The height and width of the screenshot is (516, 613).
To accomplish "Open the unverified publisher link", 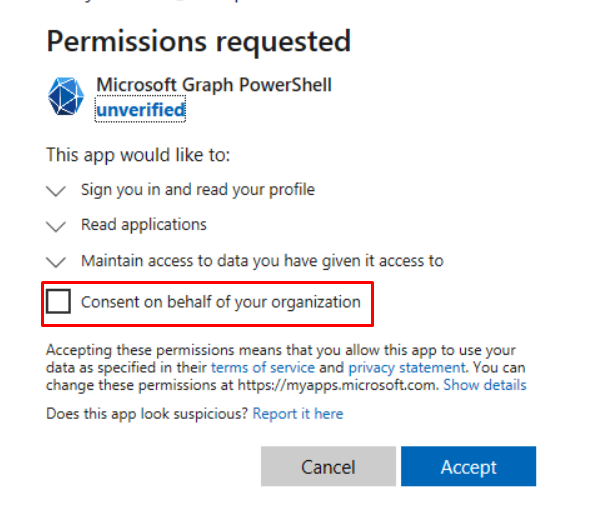I will [x=140, y=110].
